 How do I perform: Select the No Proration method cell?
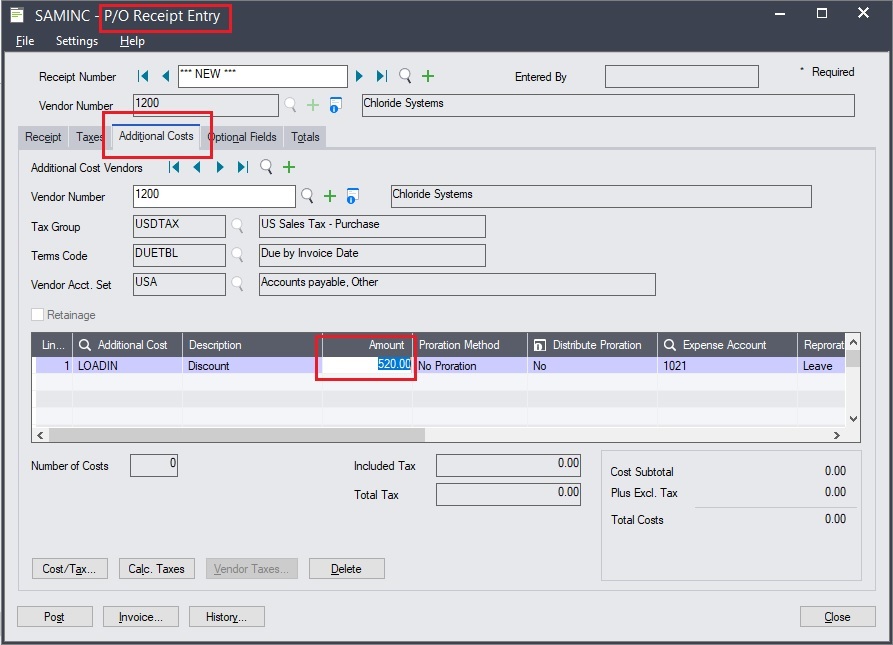(470, 365)
